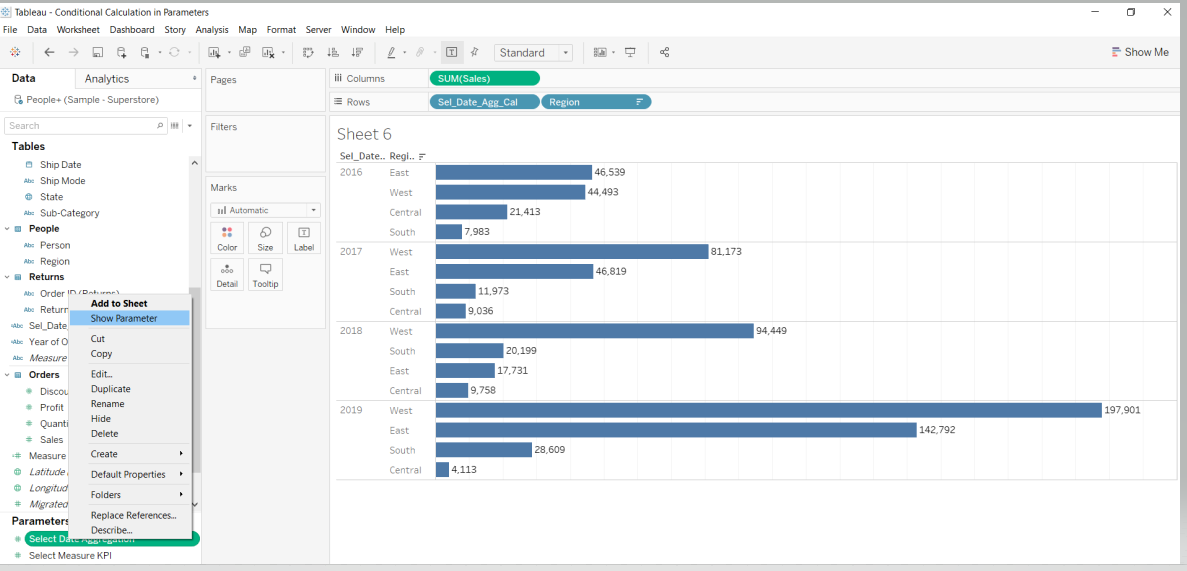Click the Undo back arrow
Image resolution: width=1187 pixels, height=571 pixels.
tap(50, 52)
